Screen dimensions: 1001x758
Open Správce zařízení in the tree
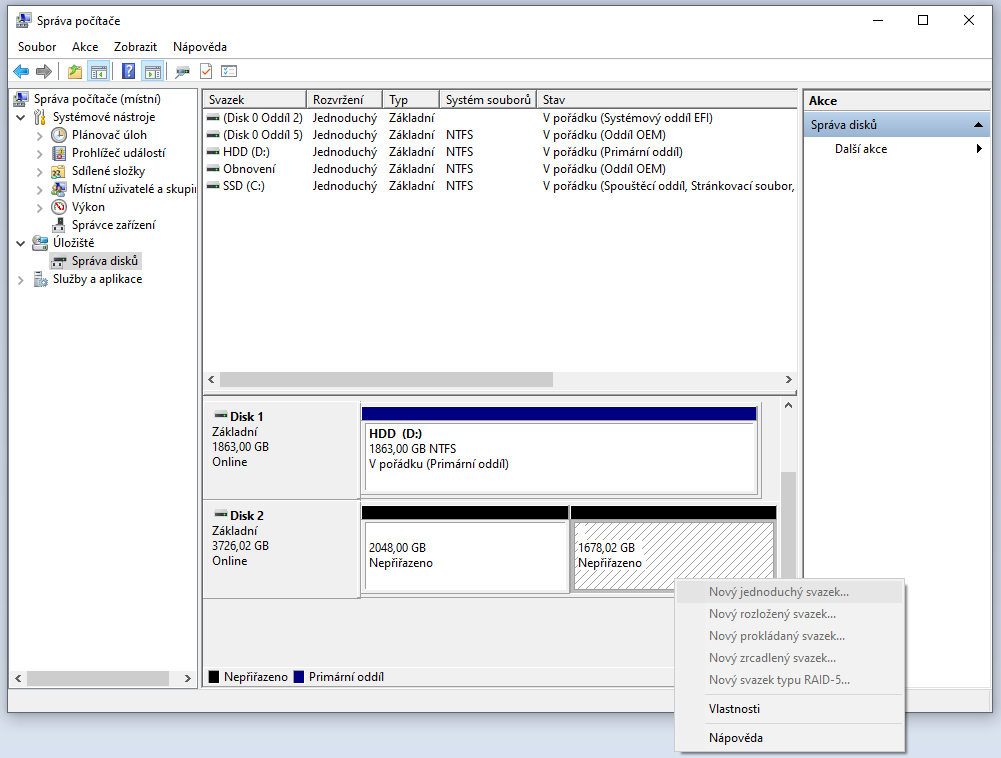[x=113, y=225]
